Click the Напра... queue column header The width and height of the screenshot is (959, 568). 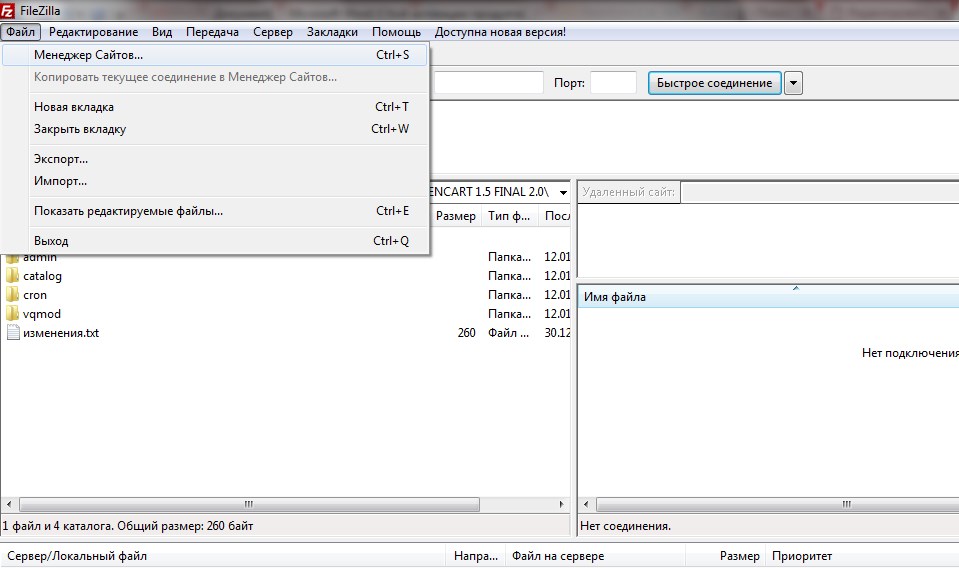[x=475, y=556]
